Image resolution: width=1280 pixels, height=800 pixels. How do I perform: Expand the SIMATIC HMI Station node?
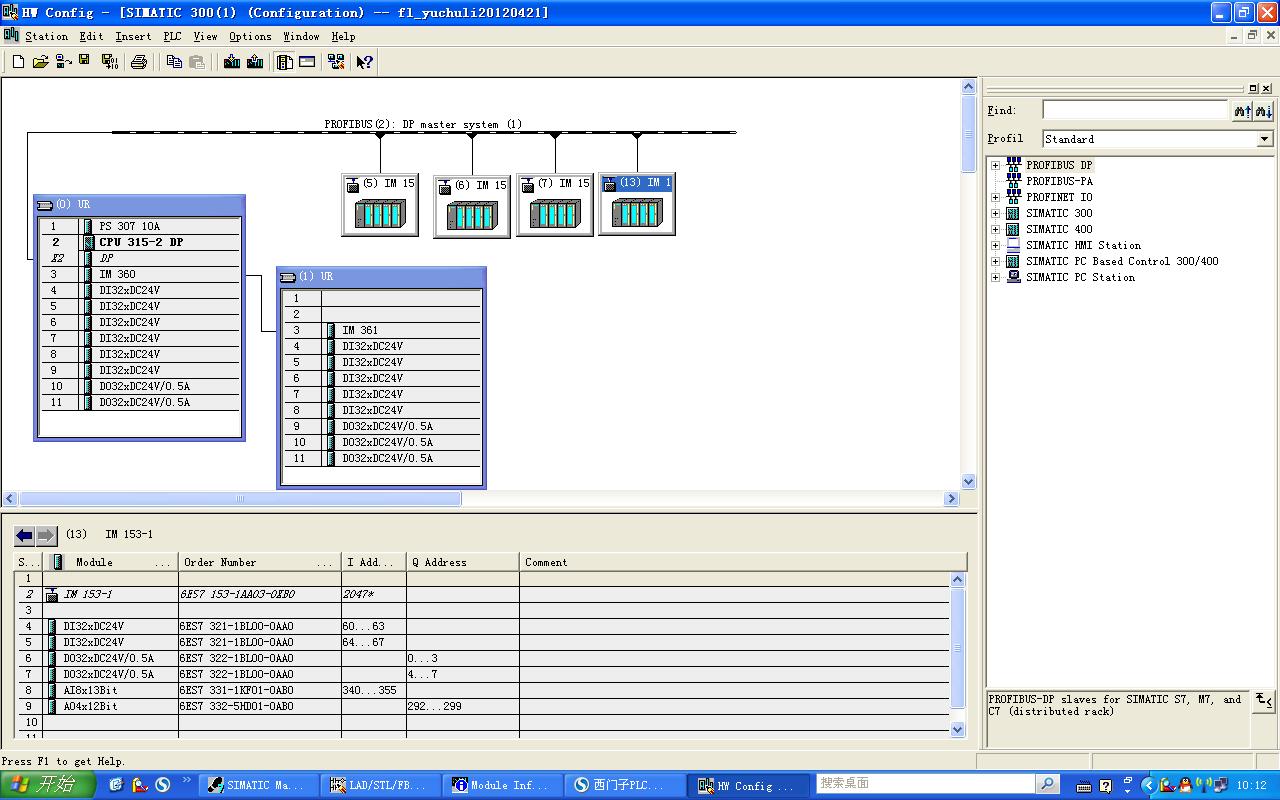[x=995, y=245]
